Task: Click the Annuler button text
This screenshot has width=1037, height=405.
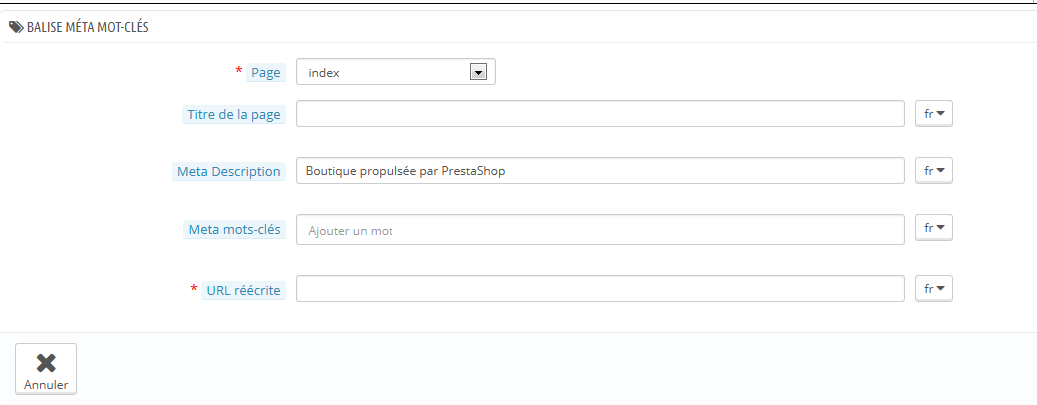Action: click(x=46, y=384)
